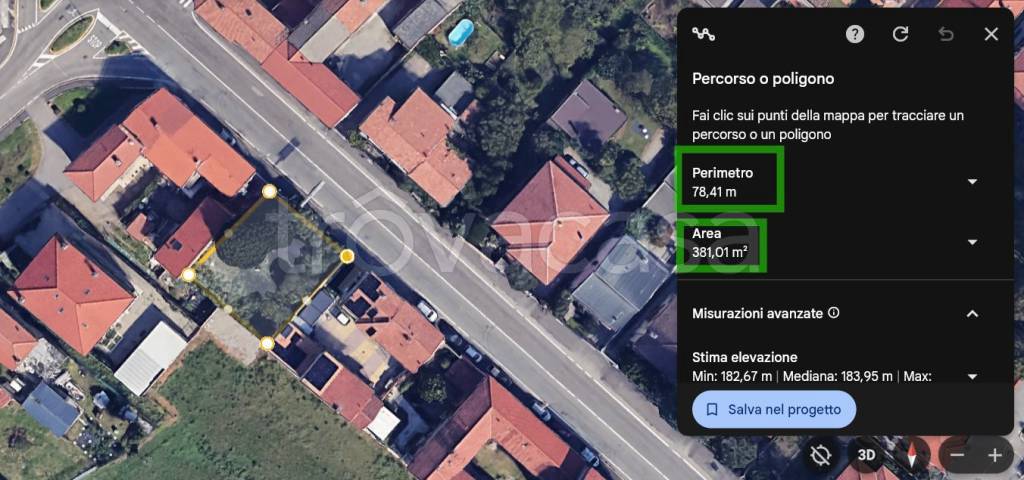Click the Perimetro value 78,41 m

(714, 192)
